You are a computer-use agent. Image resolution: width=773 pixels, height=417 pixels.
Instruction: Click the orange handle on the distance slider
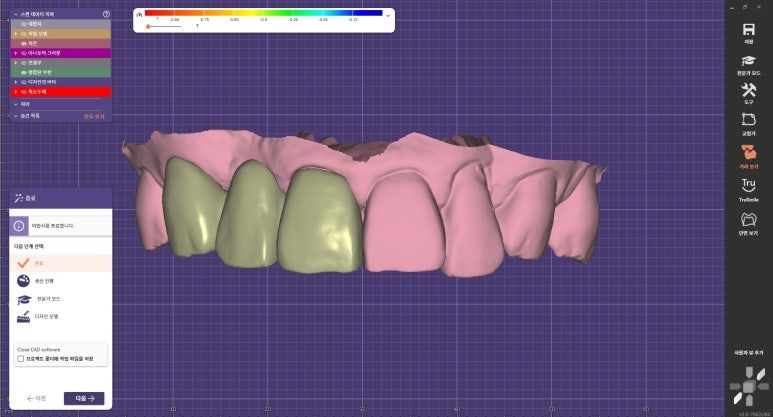(148, 26)
